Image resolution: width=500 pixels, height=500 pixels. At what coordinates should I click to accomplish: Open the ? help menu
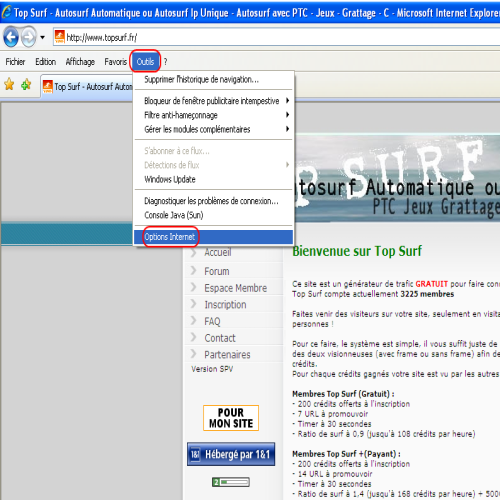click(x=165, y=62)
